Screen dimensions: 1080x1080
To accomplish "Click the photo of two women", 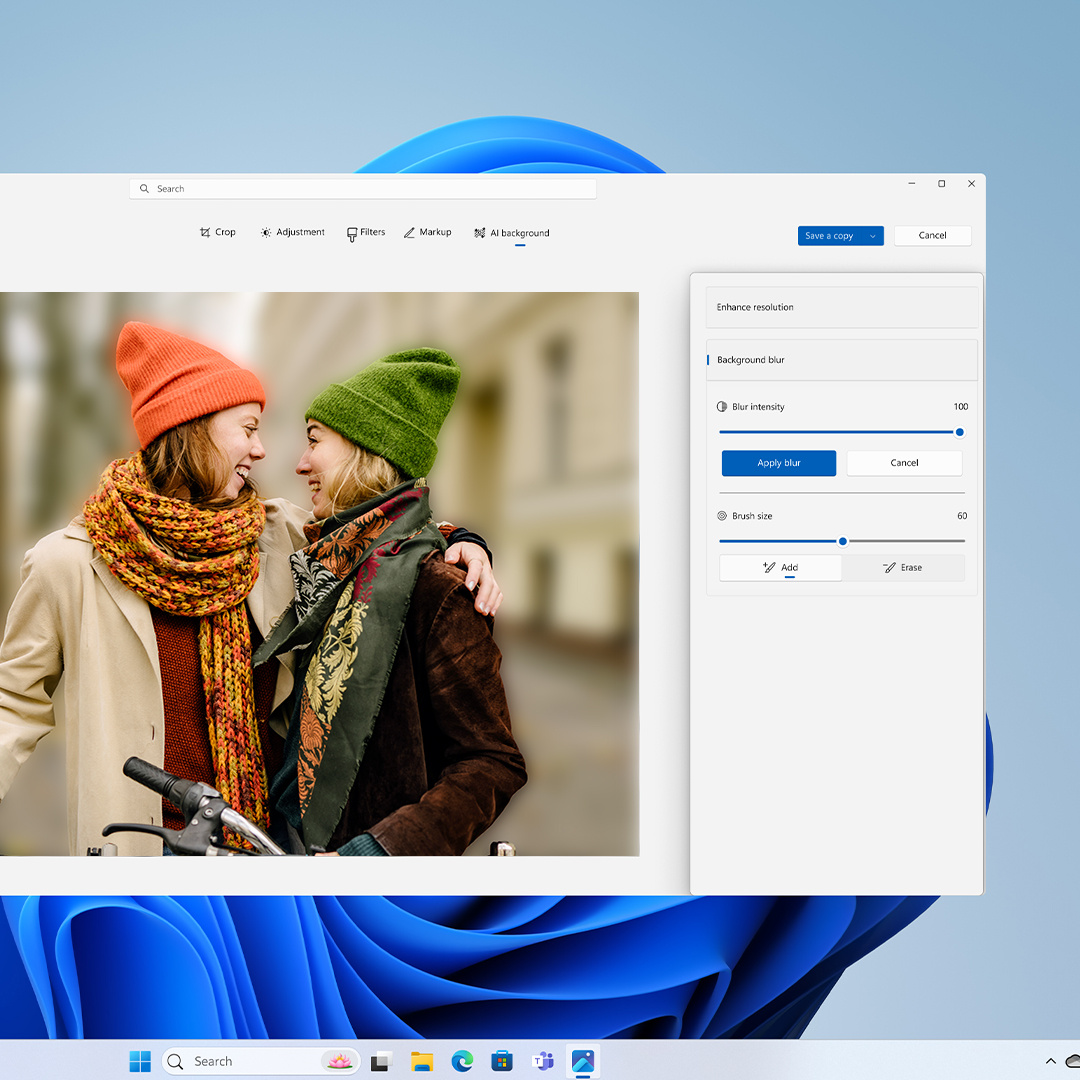I will pyautogui.click(x=320, y=574).
